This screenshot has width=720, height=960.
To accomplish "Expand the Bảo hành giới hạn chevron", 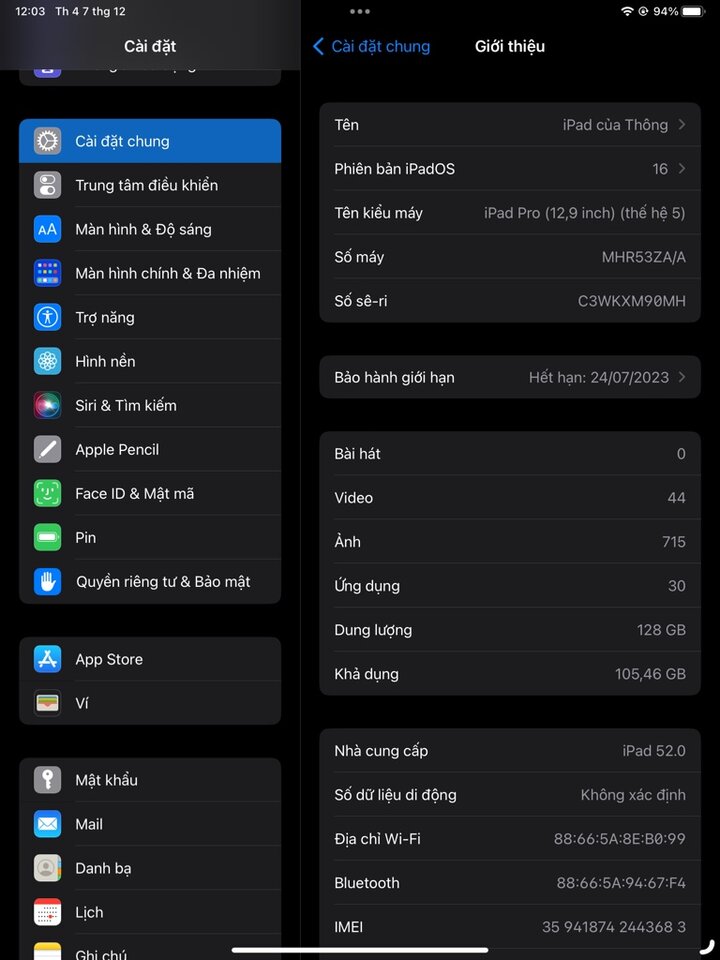I will pos(681,377).
